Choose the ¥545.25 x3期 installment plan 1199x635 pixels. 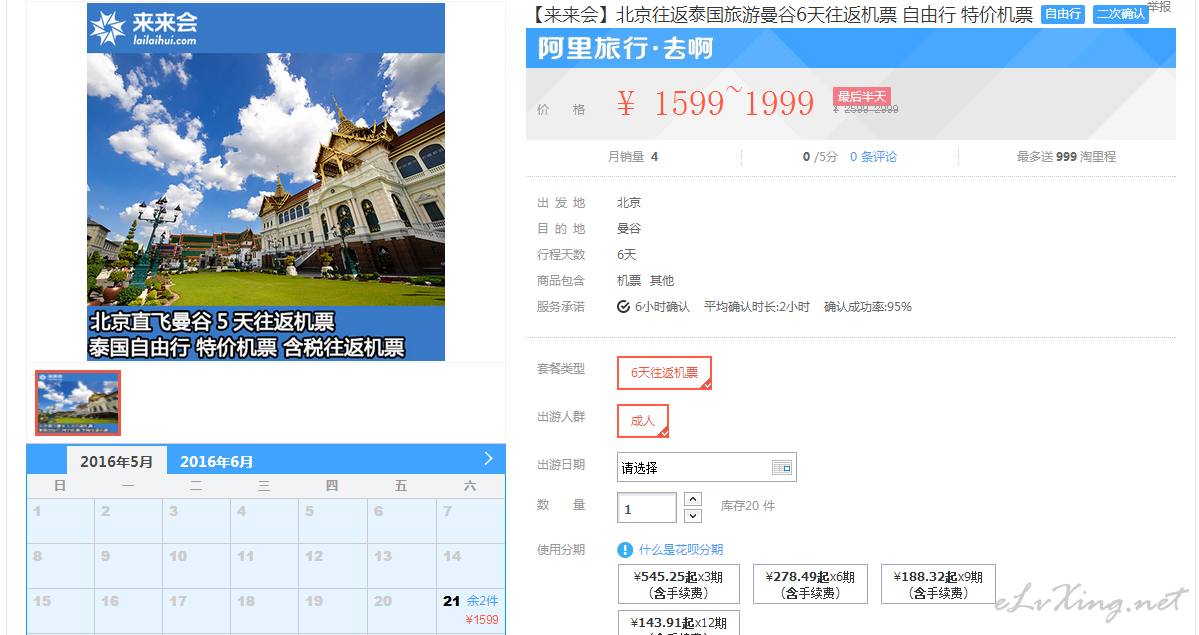point(678,585)
